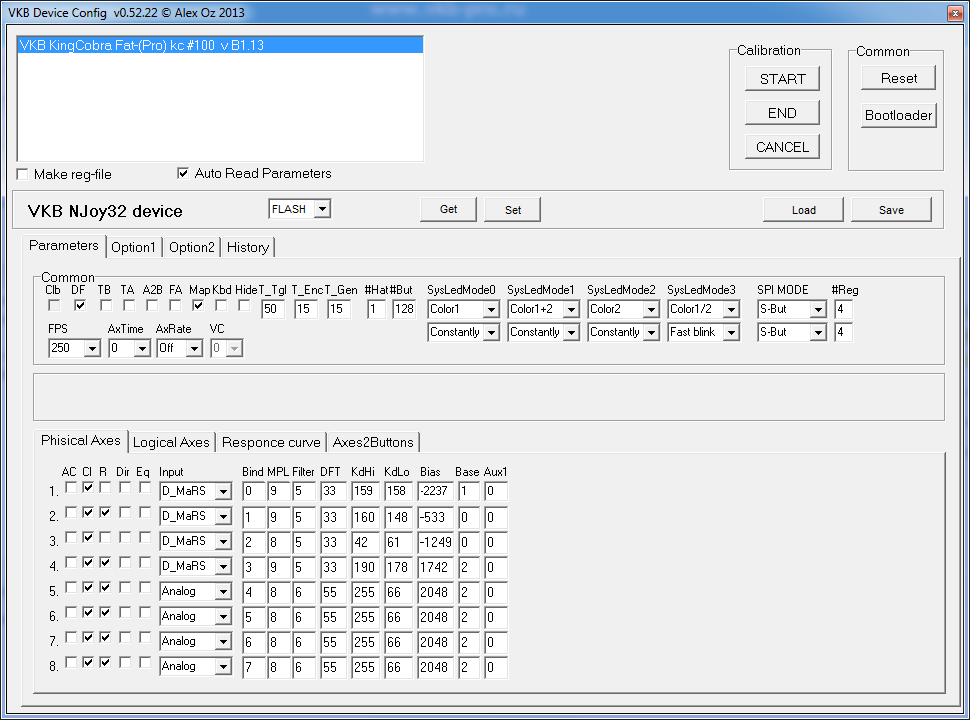Click the Get button
The width and height of the screenshot is (970, 720).
coord(449,210)
